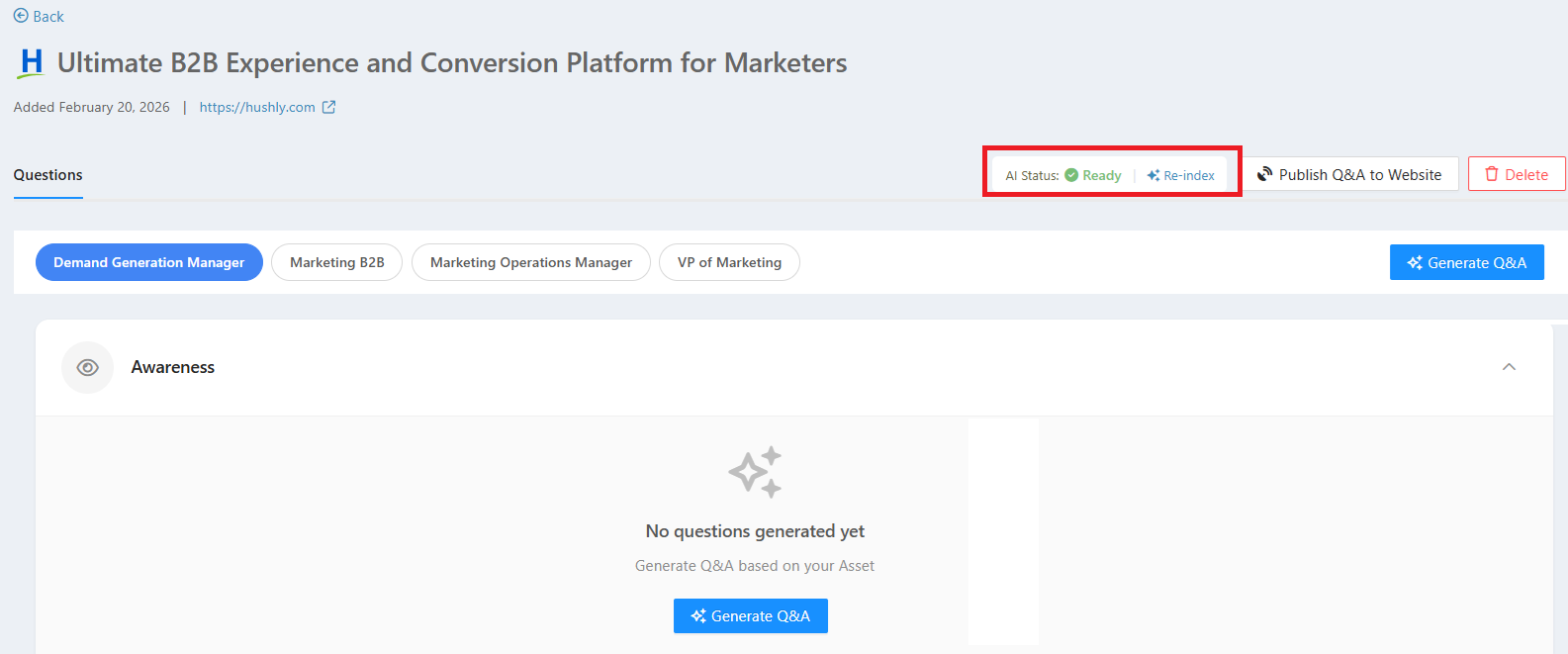Click the large sparkle stars placeholder icon
The width and height of the screenshot is (1568, 654).
click(x=755, y=472)
